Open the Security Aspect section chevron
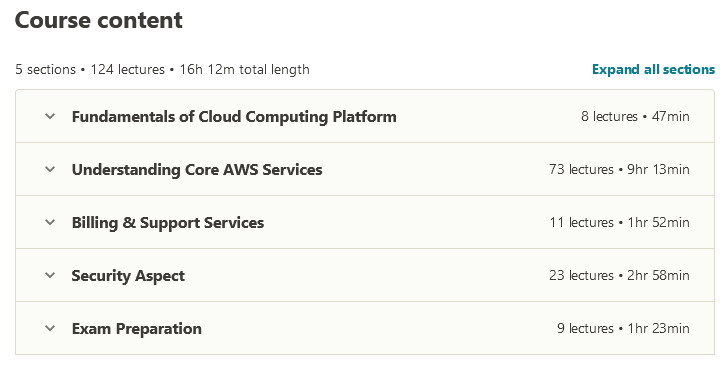Viewport: 728px width, 366px height. (x=50, y=275)
